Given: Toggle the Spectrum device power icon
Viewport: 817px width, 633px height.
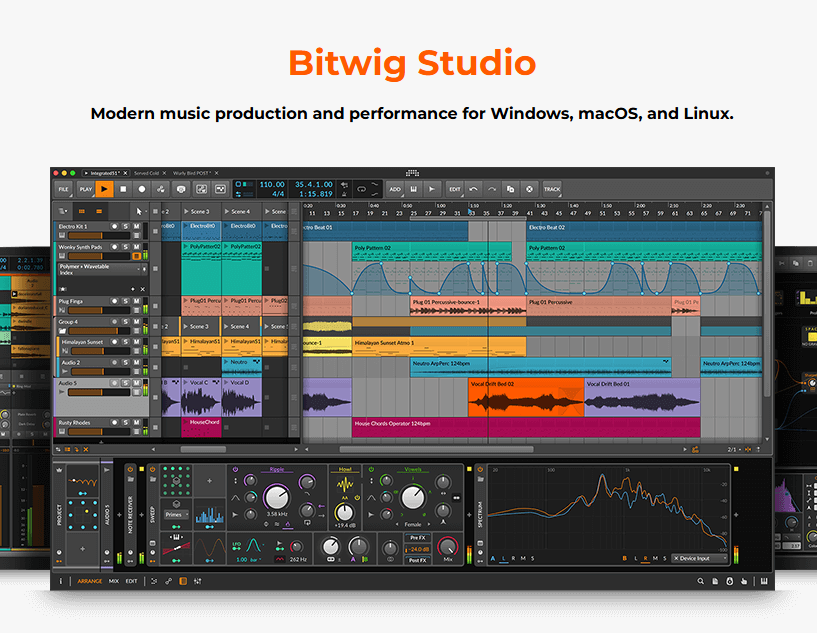Looking at the screenshot, I should [480, 469].
